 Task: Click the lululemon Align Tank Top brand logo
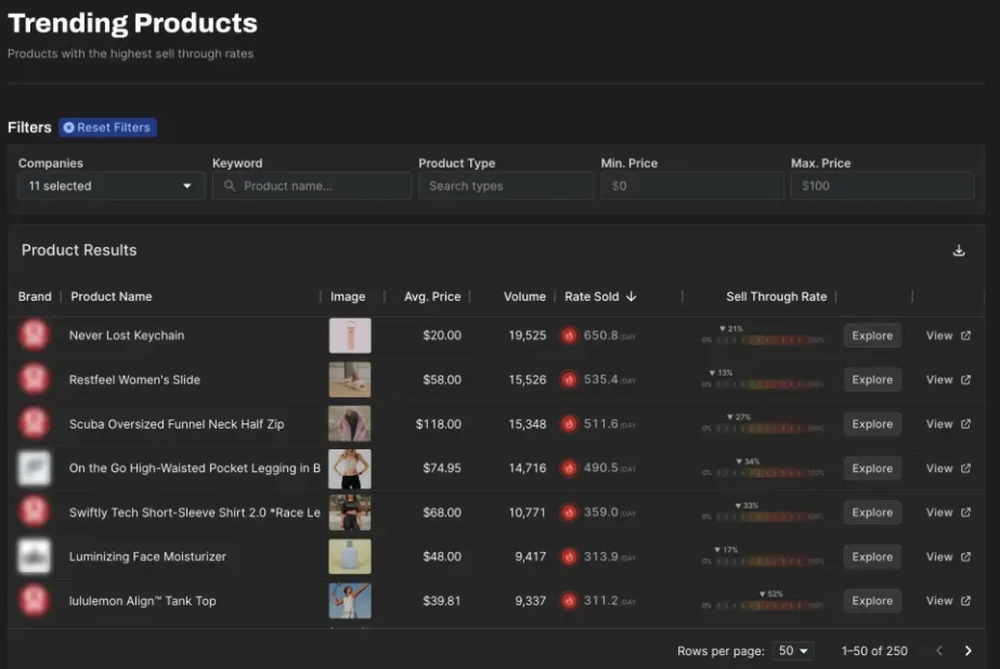(34, 600)
